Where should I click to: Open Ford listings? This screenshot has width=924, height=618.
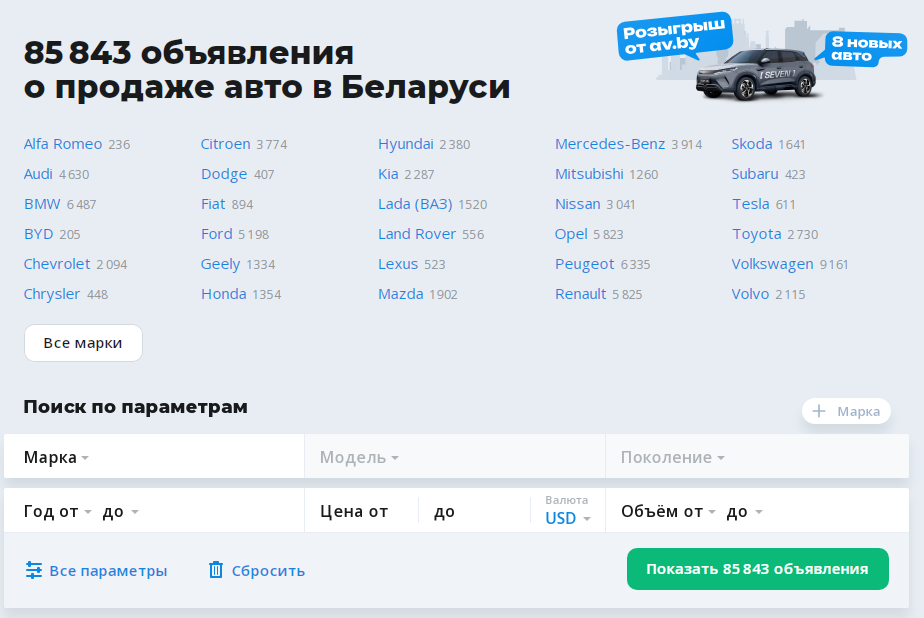click(217, 234)
